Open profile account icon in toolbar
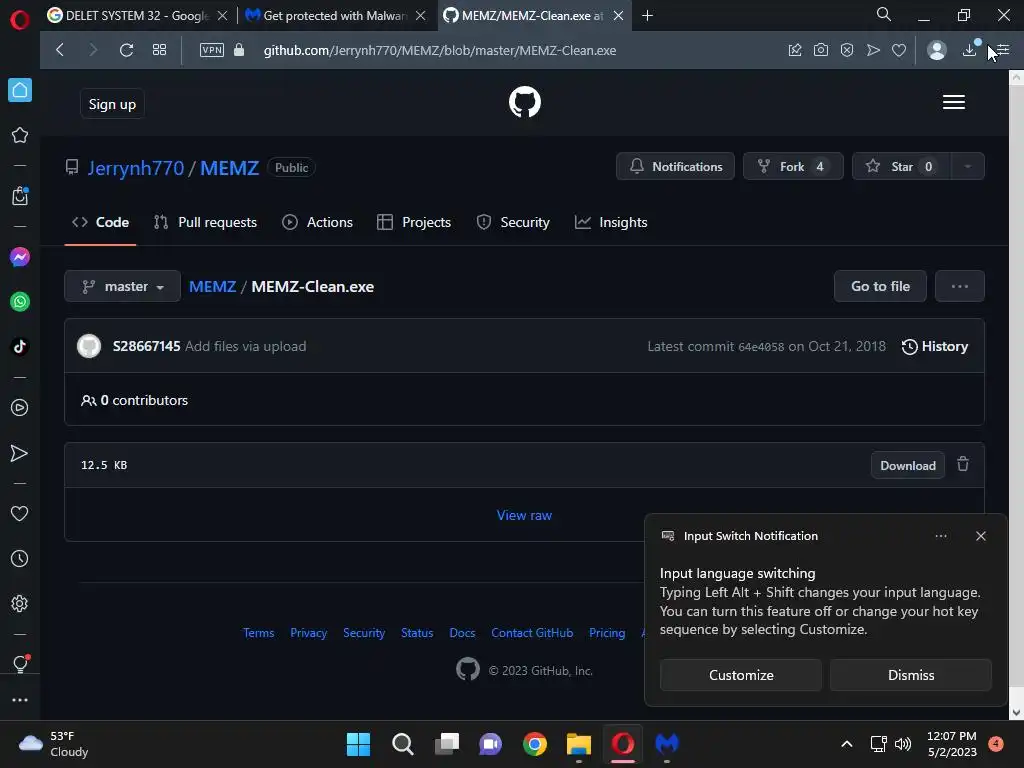This screenshot has width=1024, height=768. pyautogui.click(x=936, y=50)
